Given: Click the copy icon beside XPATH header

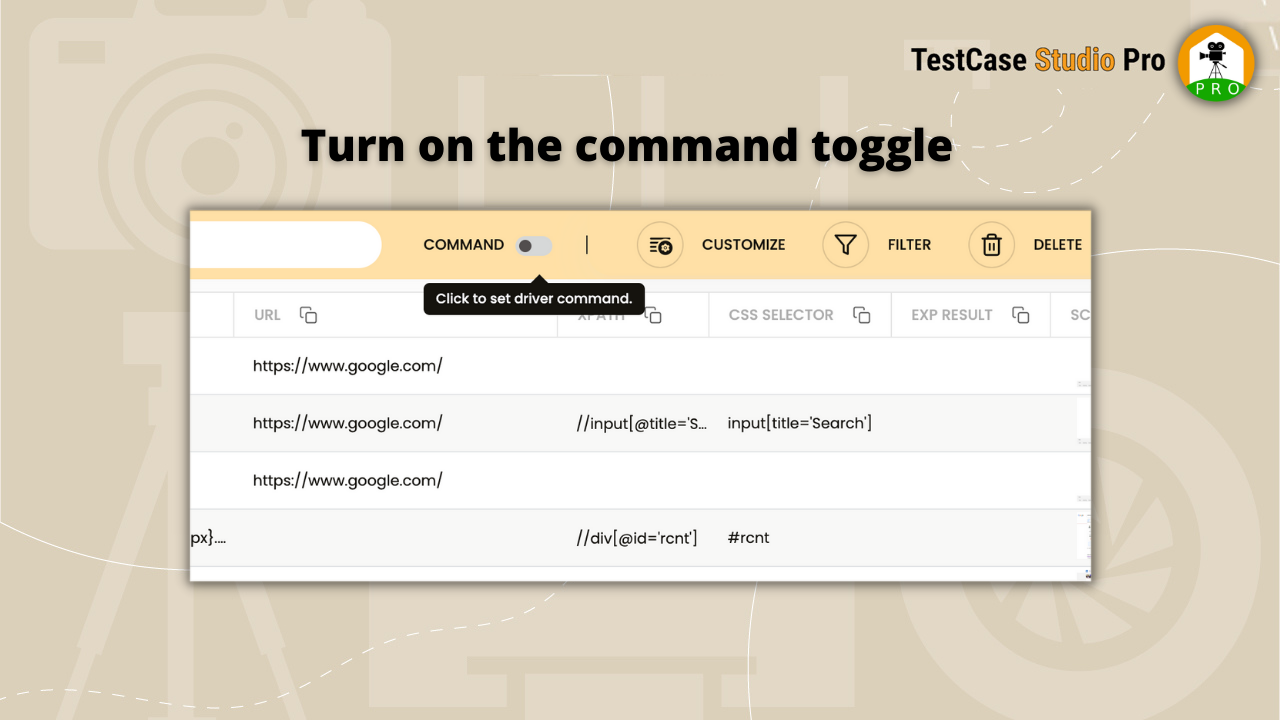Looking at the screenshot, I should (x=653, y=314).
